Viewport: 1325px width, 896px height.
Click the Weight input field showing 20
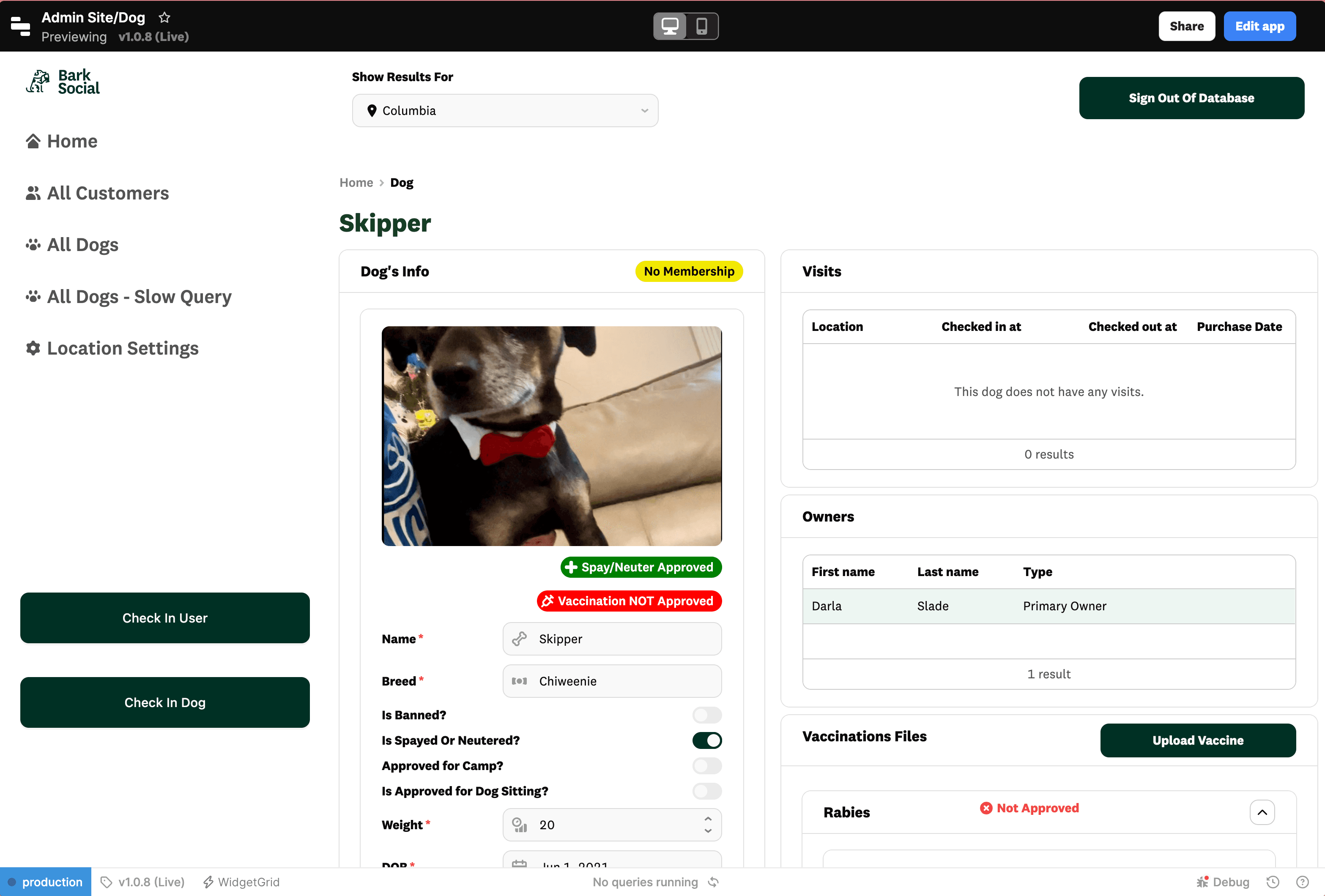tap(612, 825)
